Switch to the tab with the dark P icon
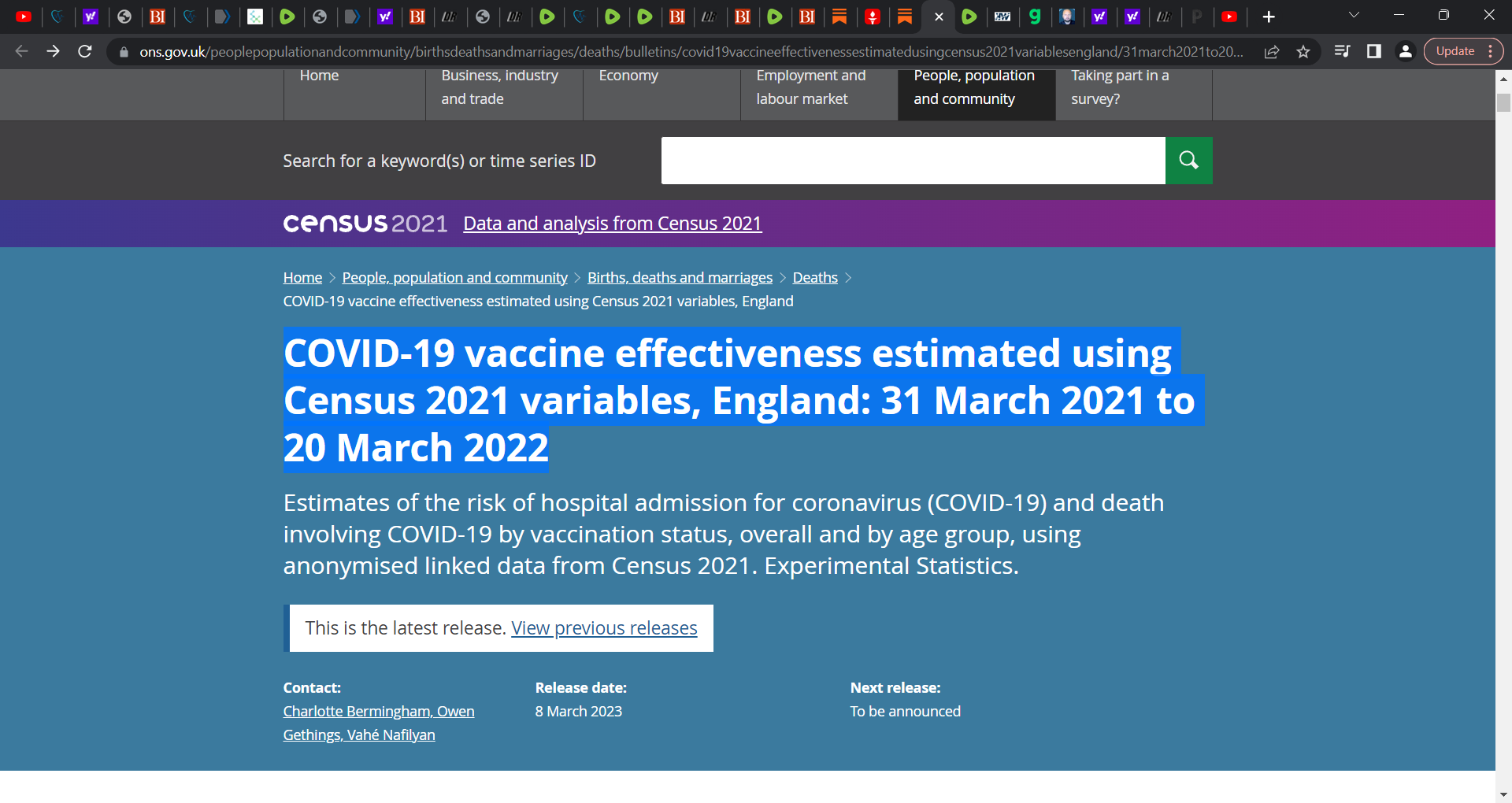The height and width of the screenshot is (803, 1512). click(x=1197, y=17)
